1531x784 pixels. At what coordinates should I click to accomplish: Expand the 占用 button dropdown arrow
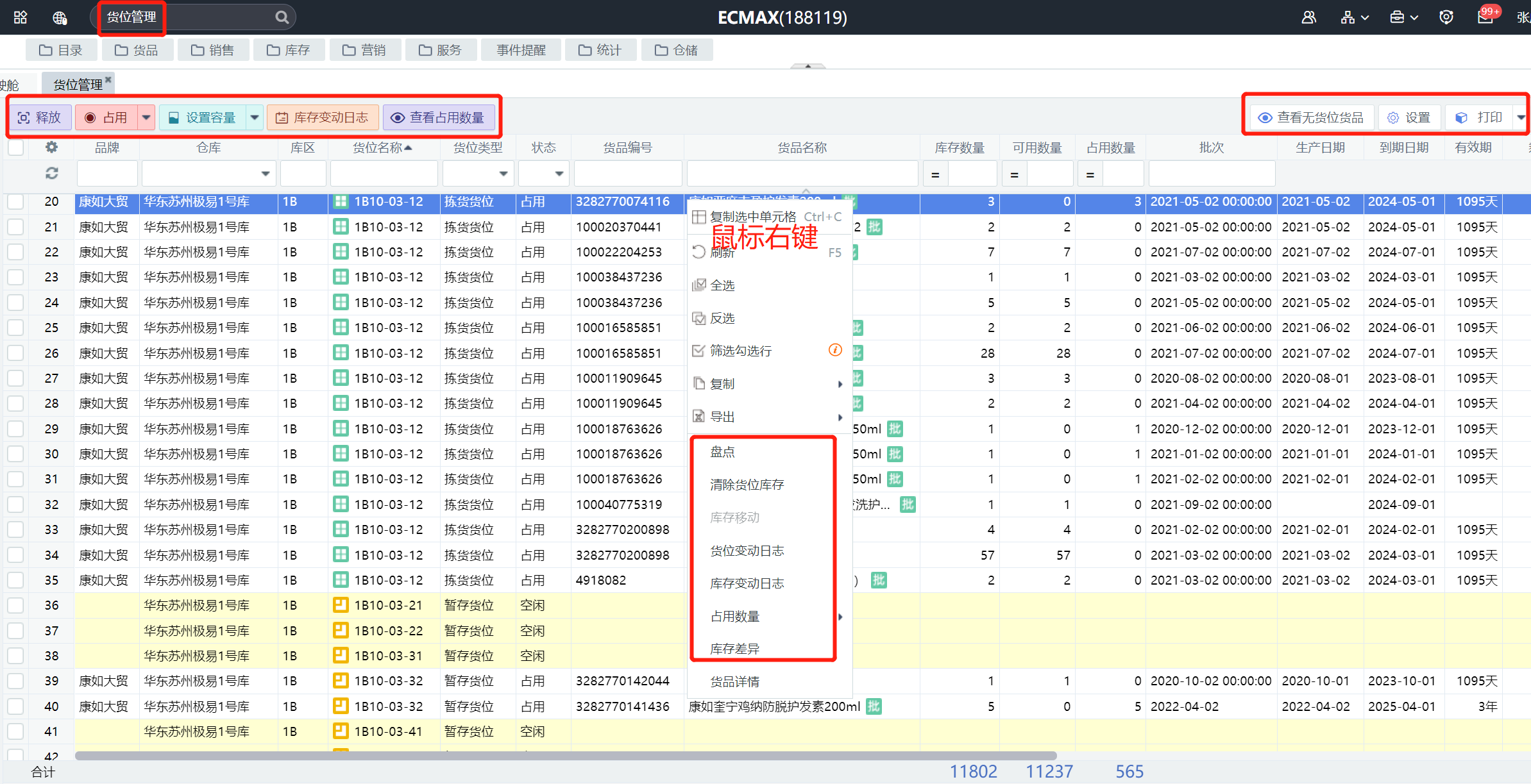(147, 117)
